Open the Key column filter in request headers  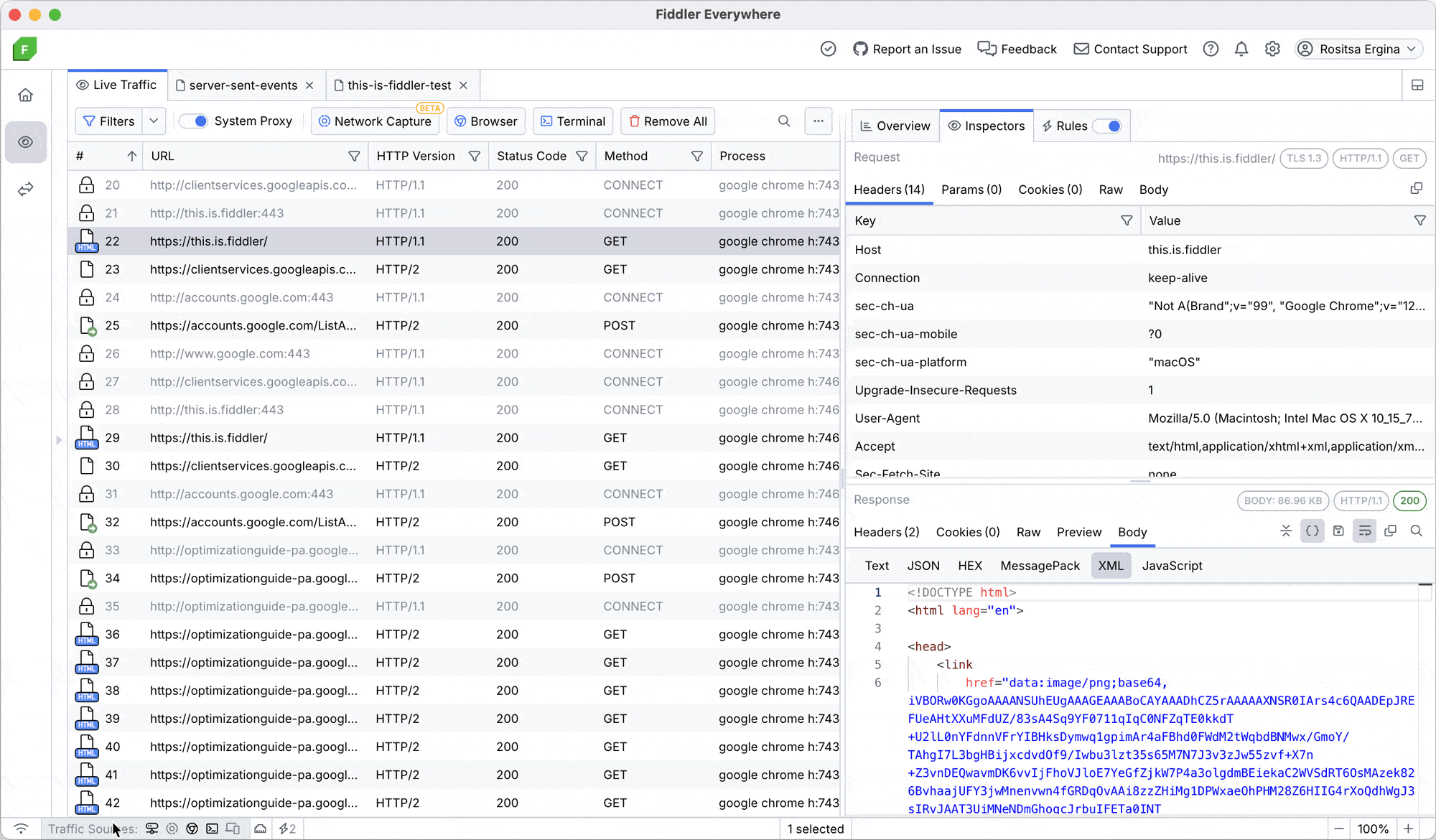[1127, 220]
